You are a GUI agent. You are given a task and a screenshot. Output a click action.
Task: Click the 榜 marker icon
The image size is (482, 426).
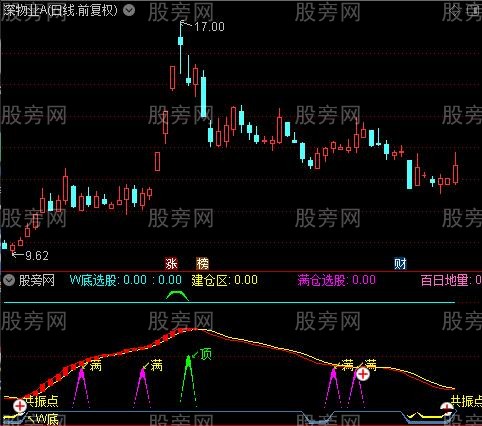[x=202, y=264]
